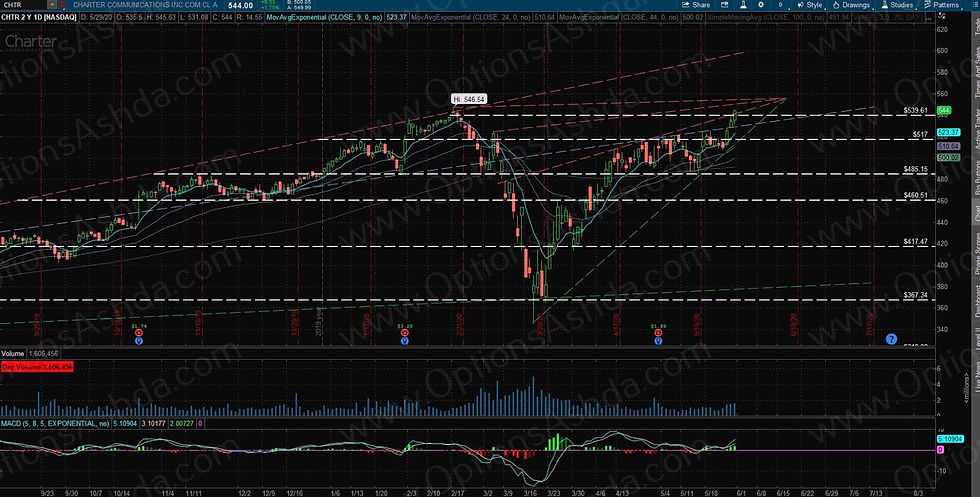
Task: Open the Drawings dropdown menu
Action: 852,5
